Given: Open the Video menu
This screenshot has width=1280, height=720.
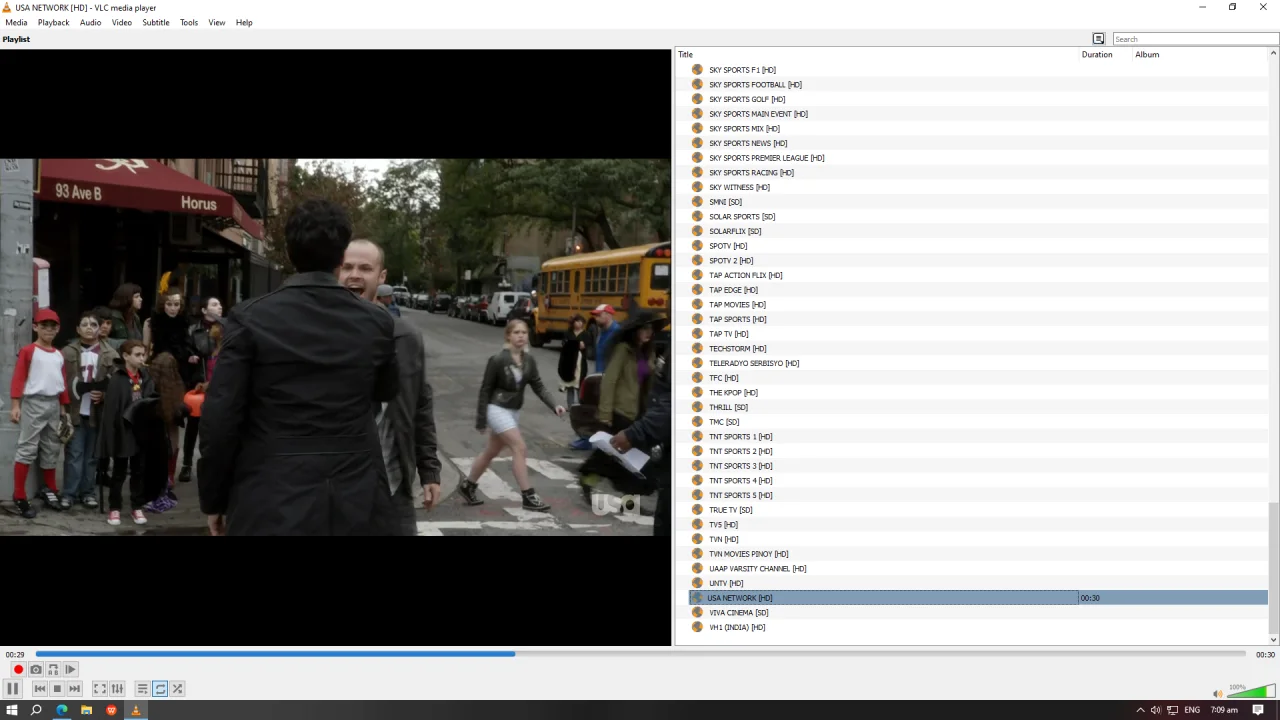Looking at the screenshot, I should click(x=122, y=22).
